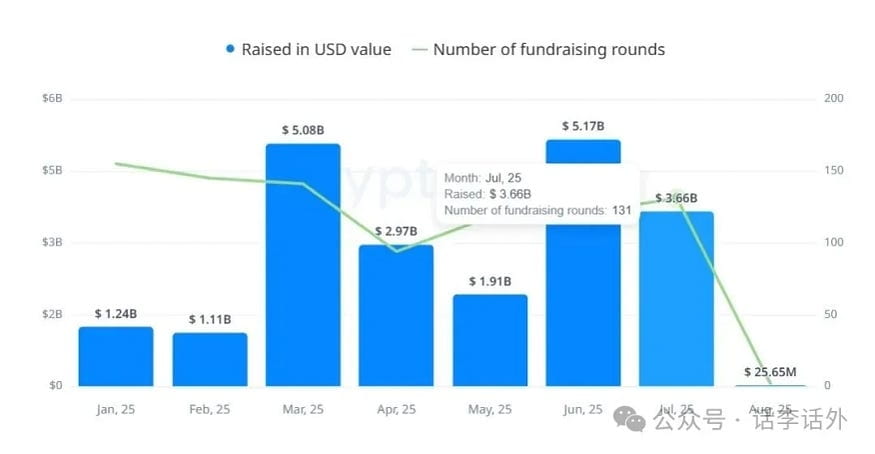Click the $25.65M August data label
Viewport: 875px width, 454px height.
tap(770, 371)
